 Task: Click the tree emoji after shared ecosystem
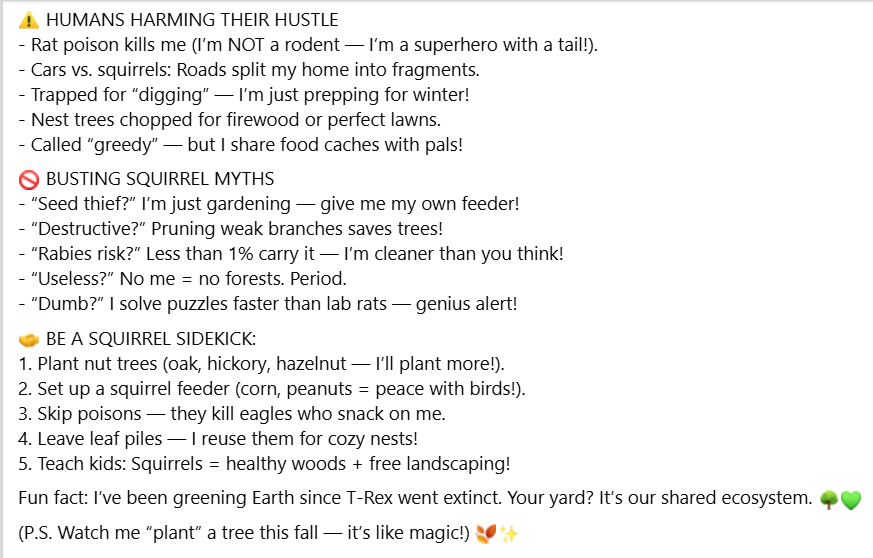[x=829, y=499]
